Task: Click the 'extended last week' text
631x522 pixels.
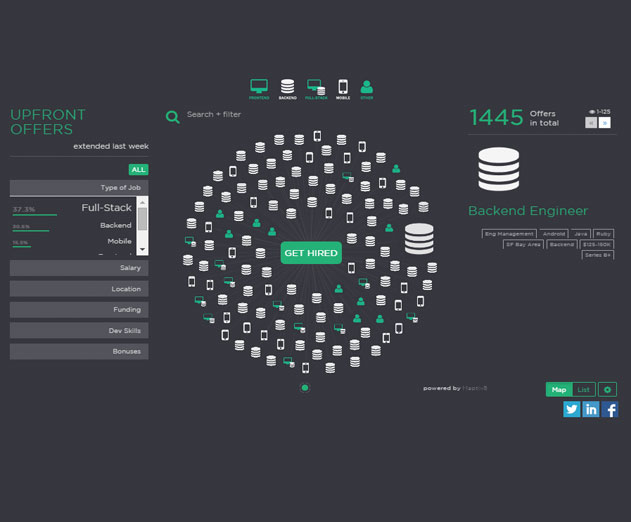Action: 111,146
